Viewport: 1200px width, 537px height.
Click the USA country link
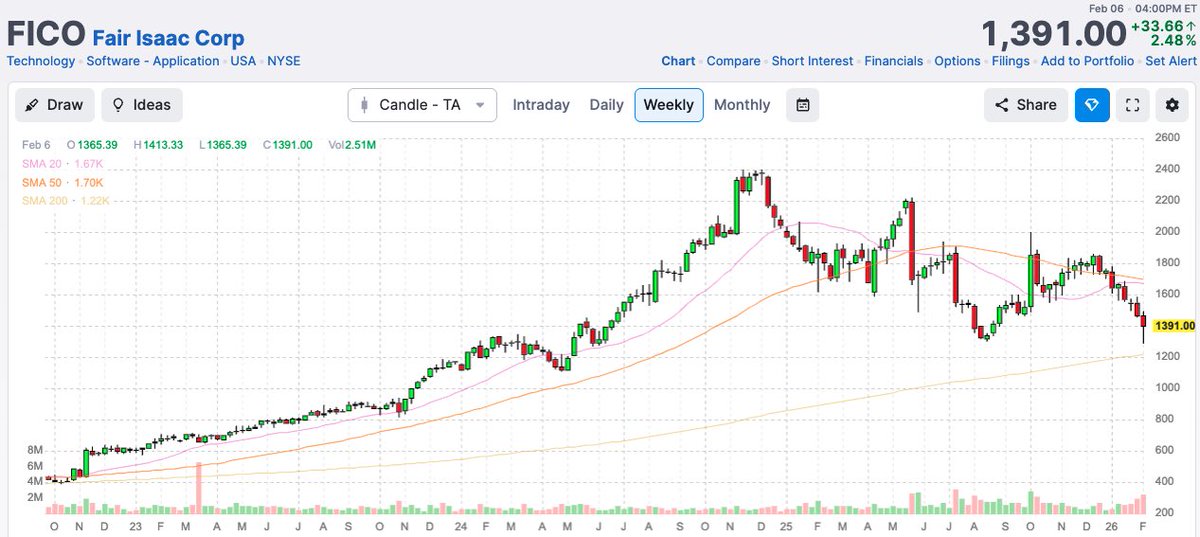tap(243, 61)
